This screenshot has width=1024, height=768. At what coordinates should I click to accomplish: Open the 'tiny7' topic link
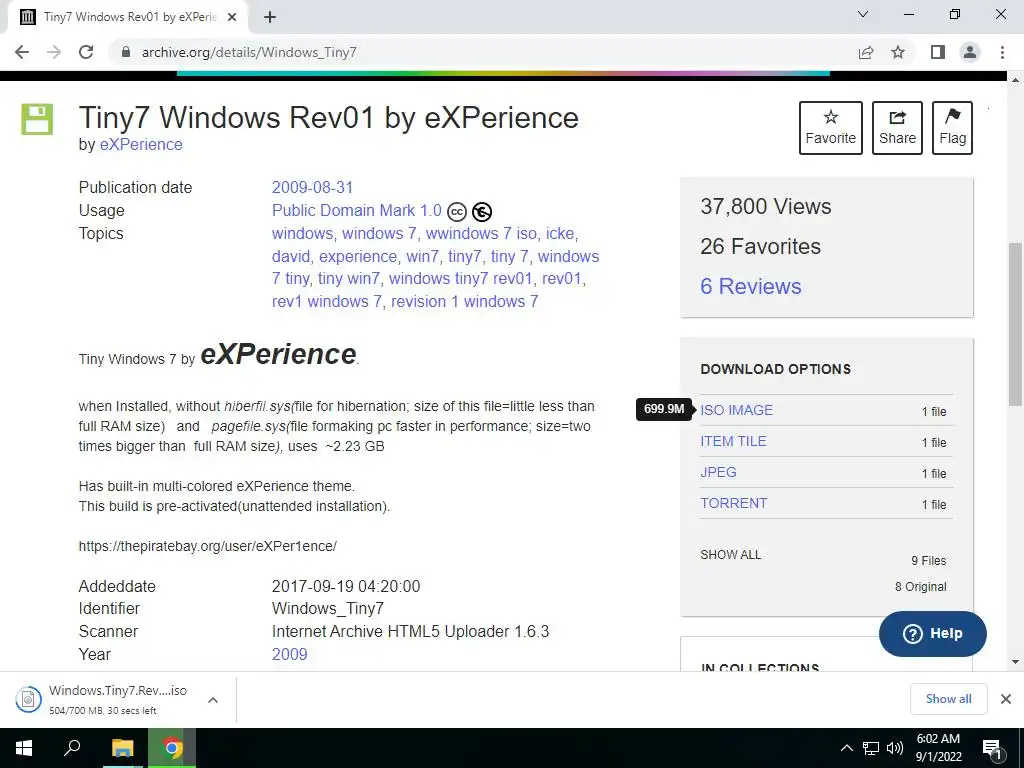point(464,256)
